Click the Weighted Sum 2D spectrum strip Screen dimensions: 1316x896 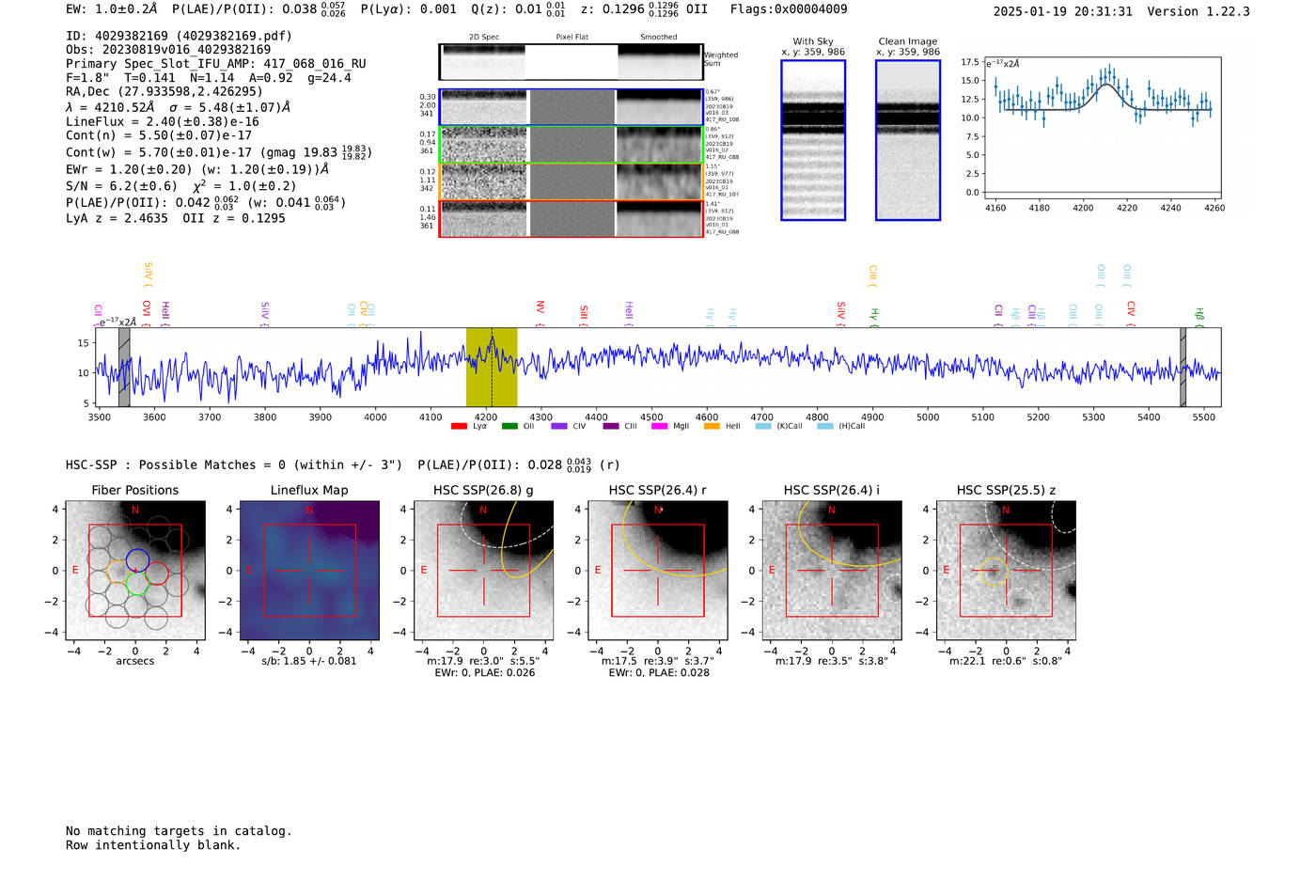click(x=571, y=62)
